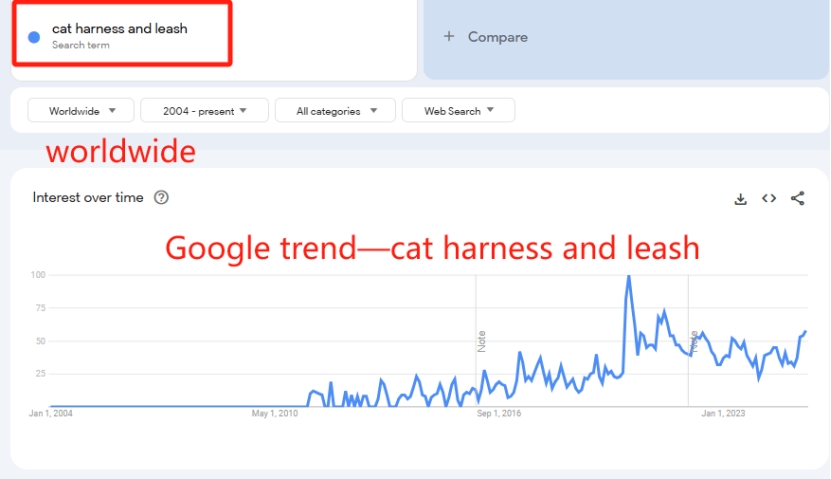This screenshot has height=479, width=831.
Task: Click the Jan 1, 2023 axis label
Action: tap(723, 413)
